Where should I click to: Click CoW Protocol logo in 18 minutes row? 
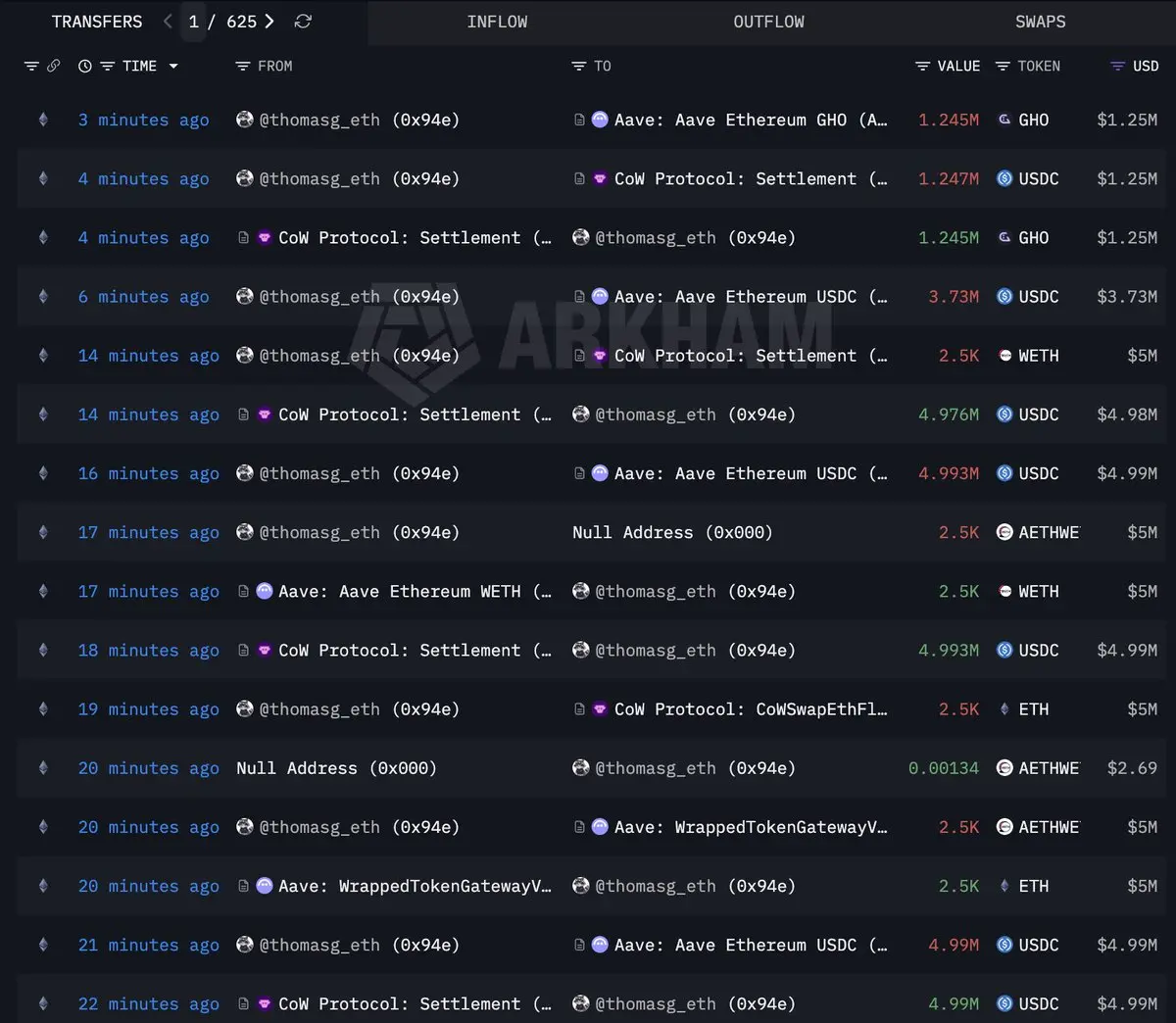coord(264,650)
